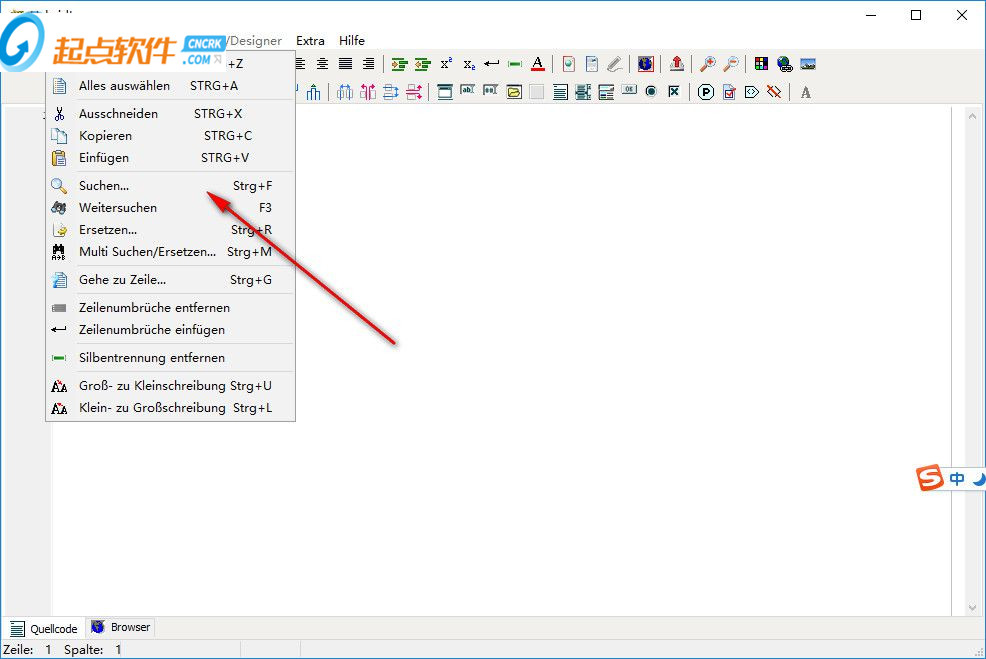The width and height of the screenshot is (986, 659).
Task: Open the color palette grid icon
Action: coord(761,64)
